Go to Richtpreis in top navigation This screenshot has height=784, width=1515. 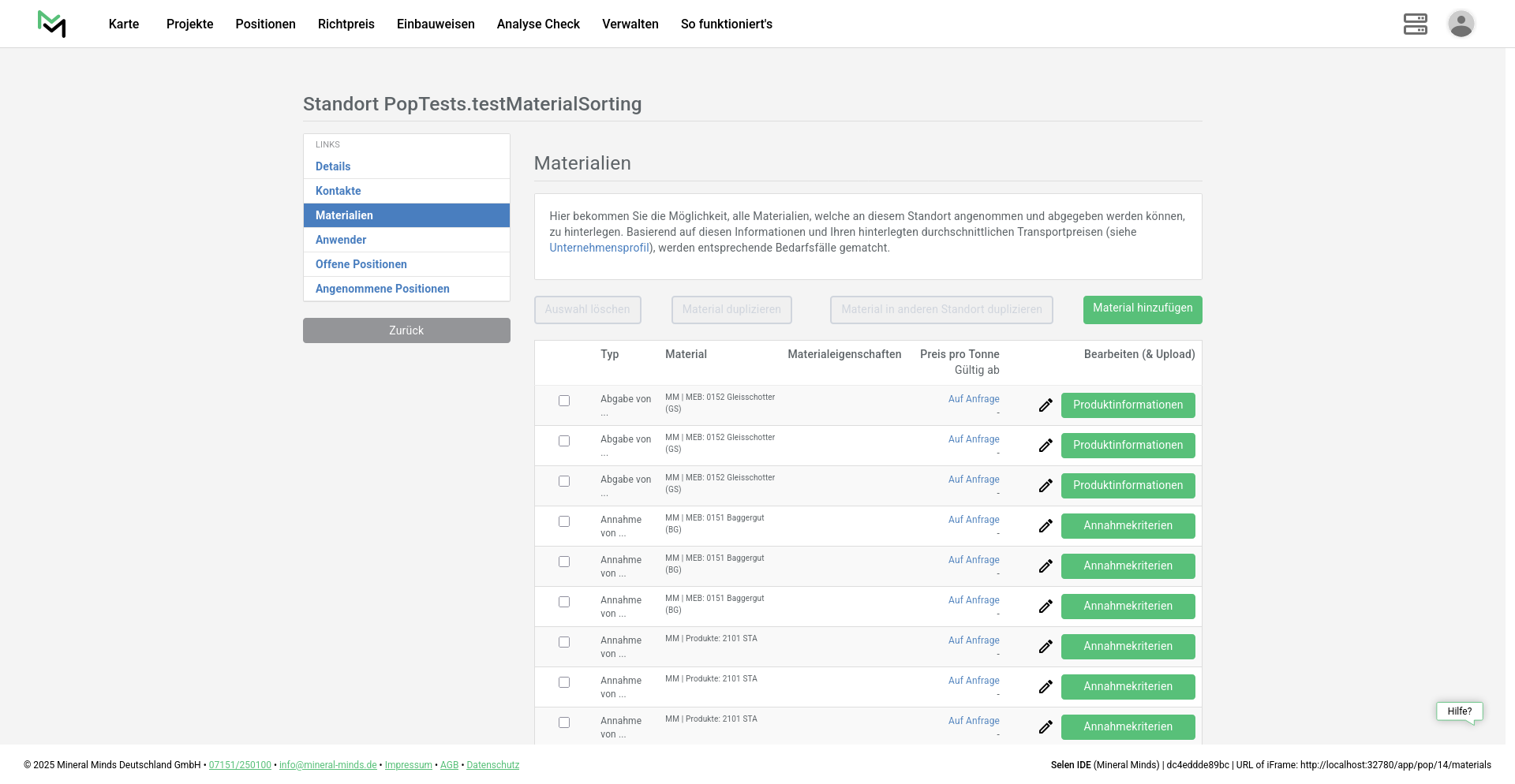coord(346,24)
